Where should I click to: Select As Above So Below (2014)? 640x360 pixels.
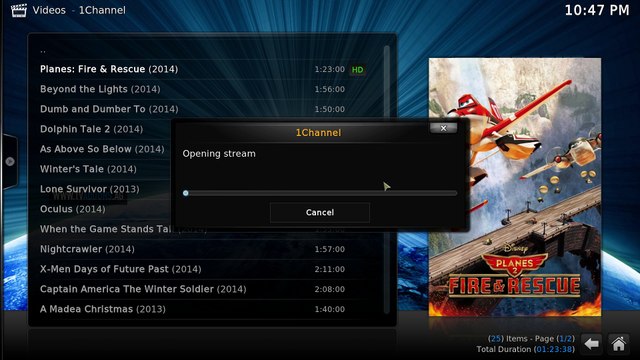(x=102, y=149)
